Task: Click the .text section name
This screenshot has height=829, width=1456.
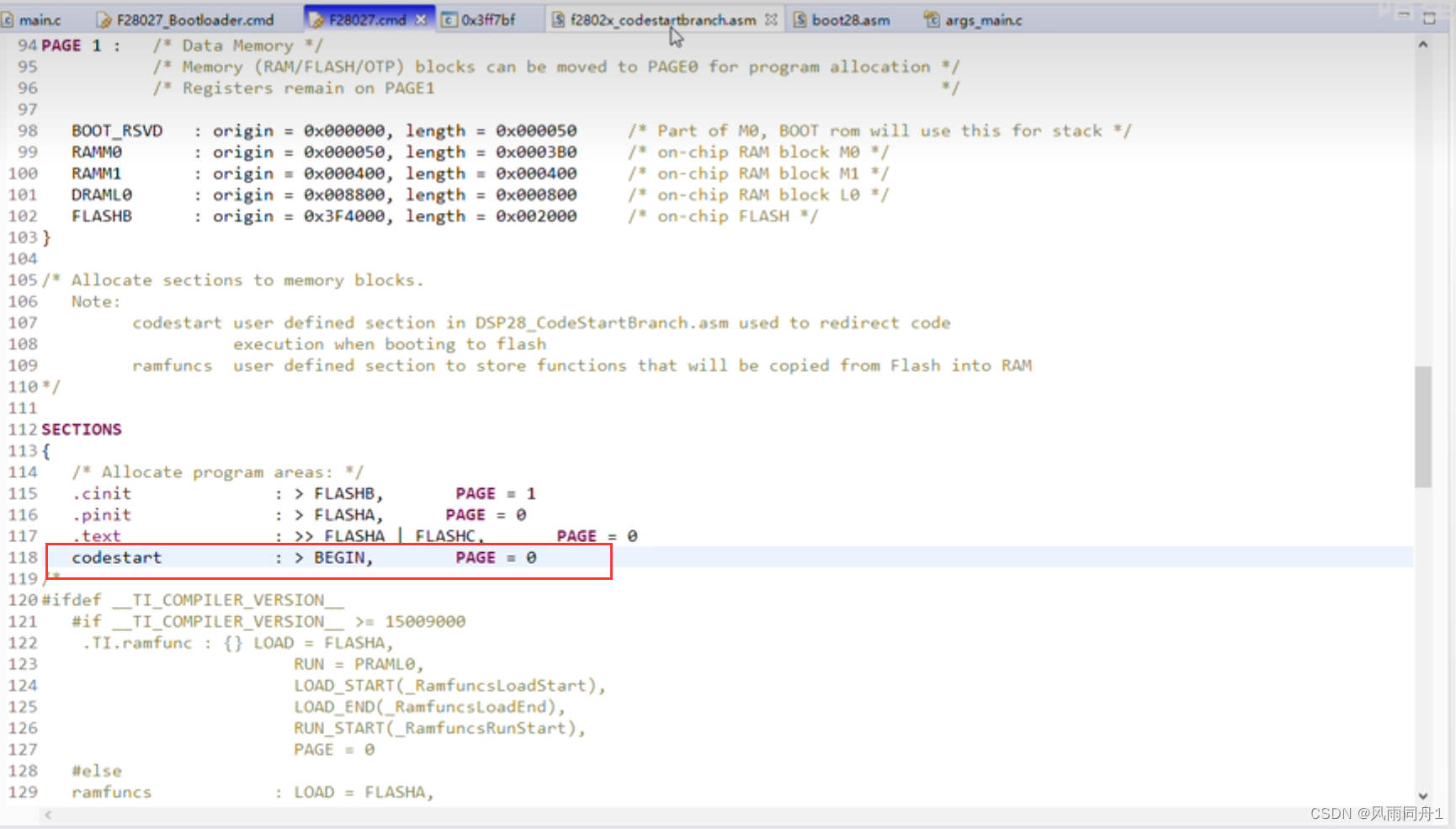Action: (x=97, y=536)
